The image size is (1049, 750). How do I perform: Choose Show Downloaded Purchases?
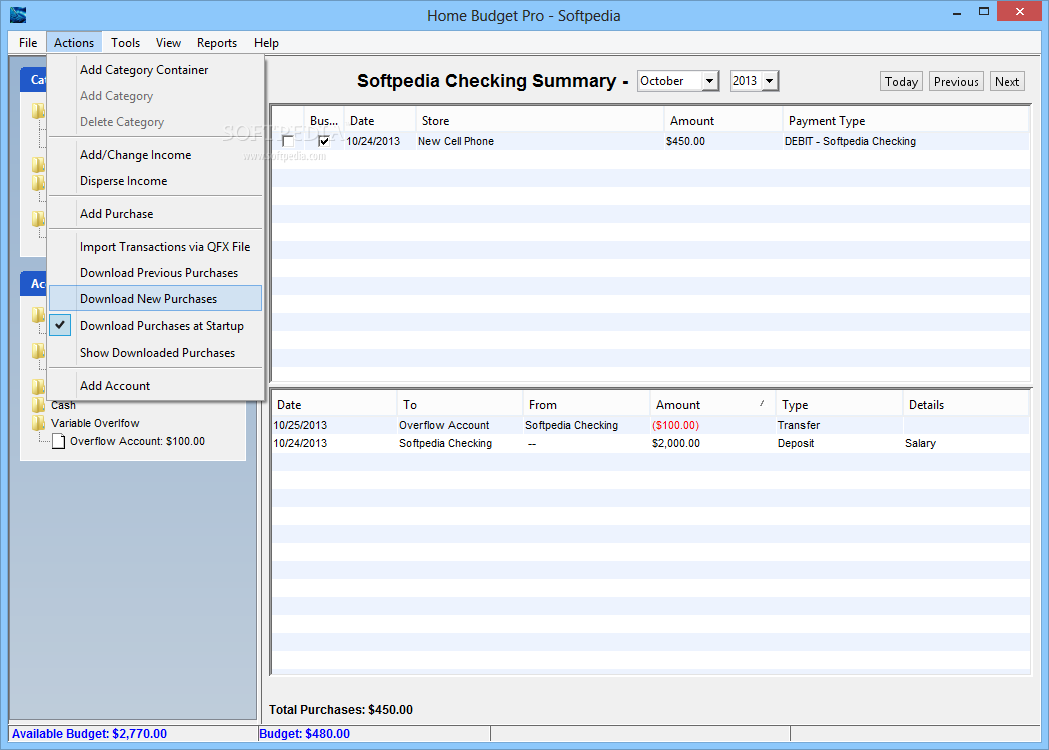click(x=155, y=353)
